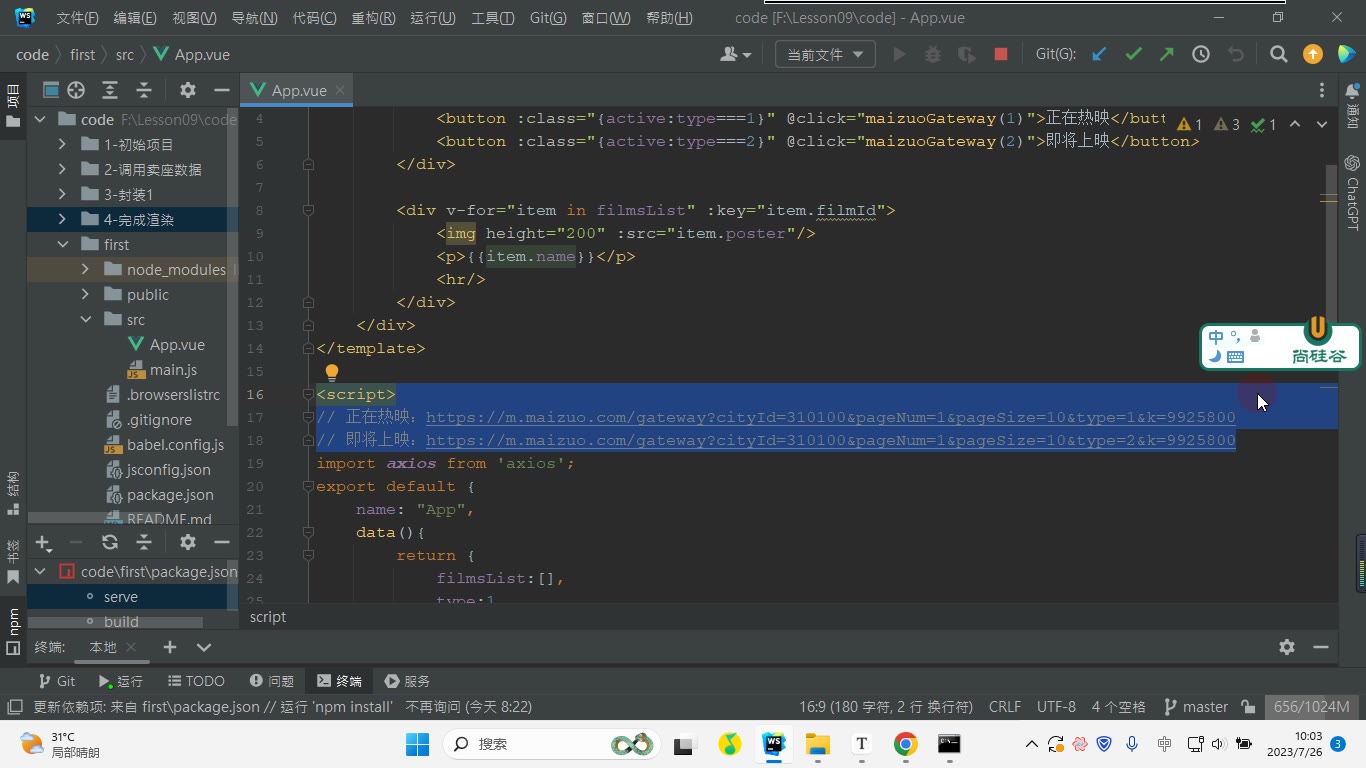Stop the running process with the red square

(x=1000, y=55)
